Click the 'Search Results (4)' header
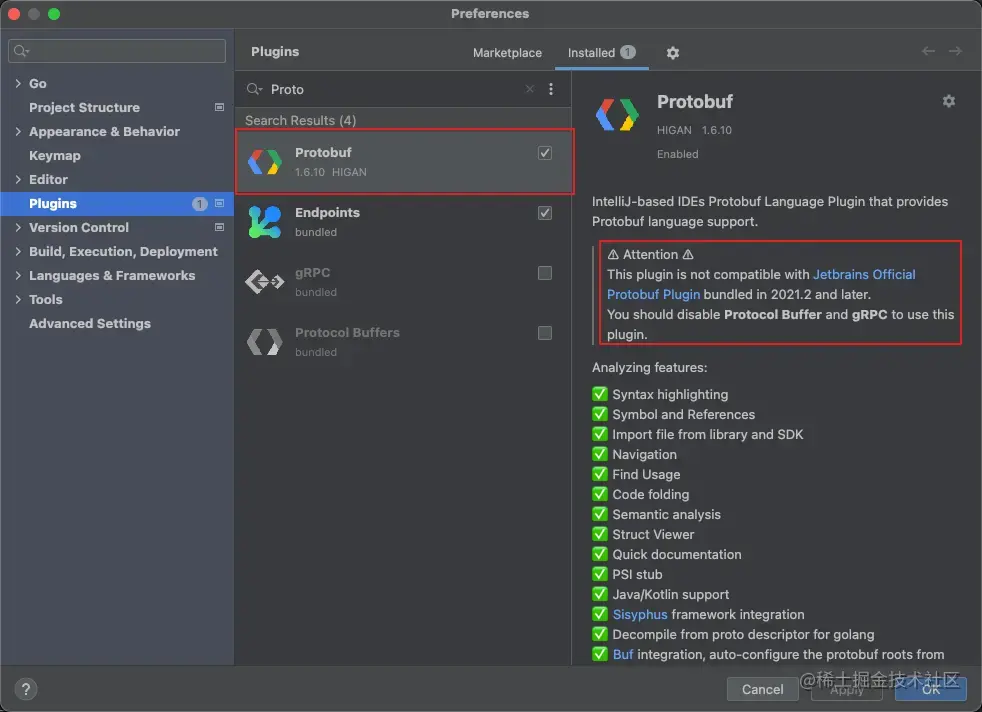This screenshot has width=982, height=712. pos(301,120)
